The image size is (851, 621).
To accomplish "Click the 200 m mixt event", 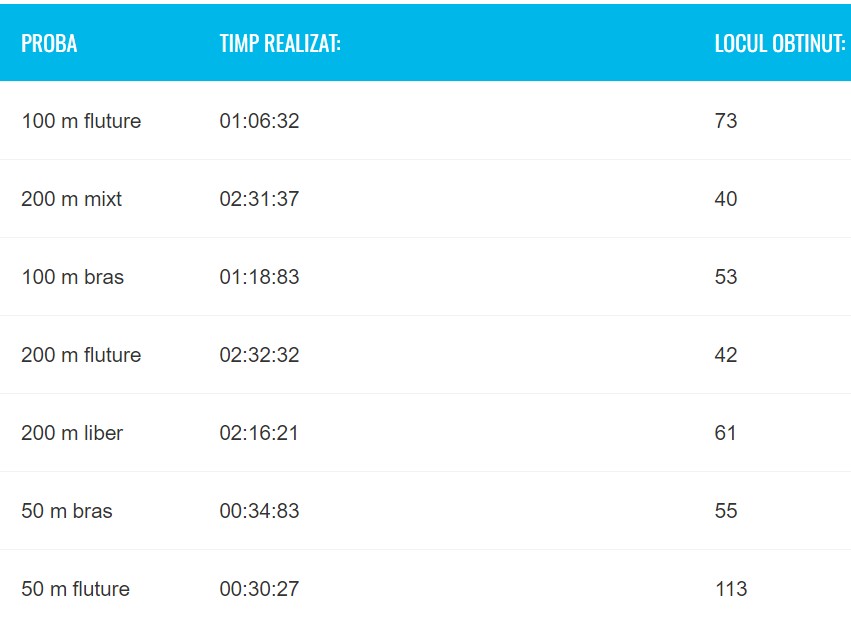I will [71, 199].
